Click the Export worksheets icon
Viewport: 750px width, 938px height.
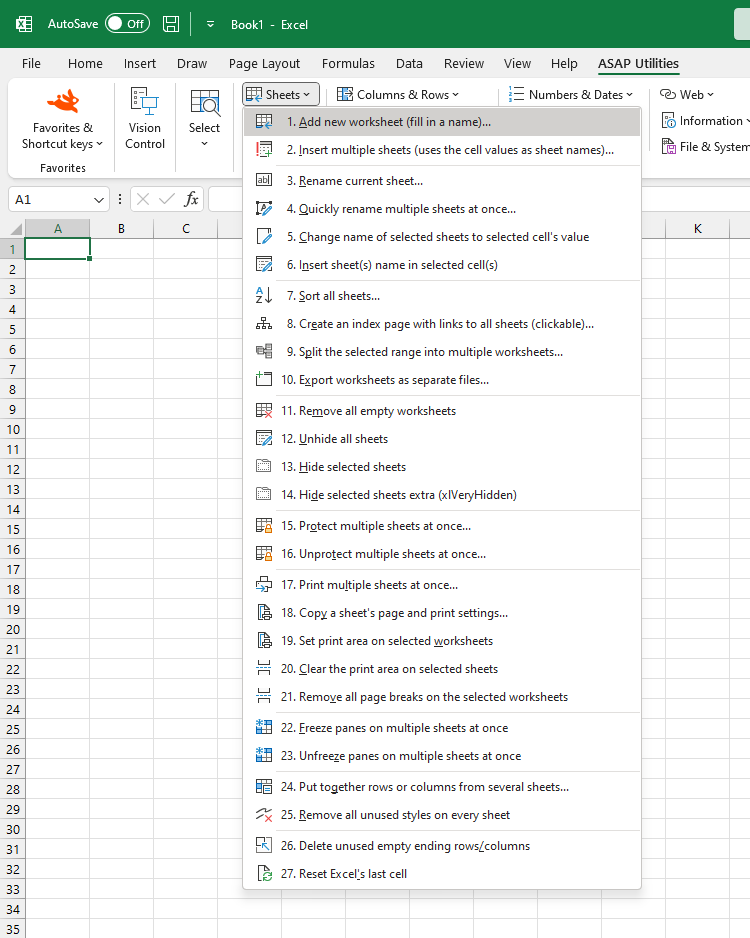[x=264, y=379]
